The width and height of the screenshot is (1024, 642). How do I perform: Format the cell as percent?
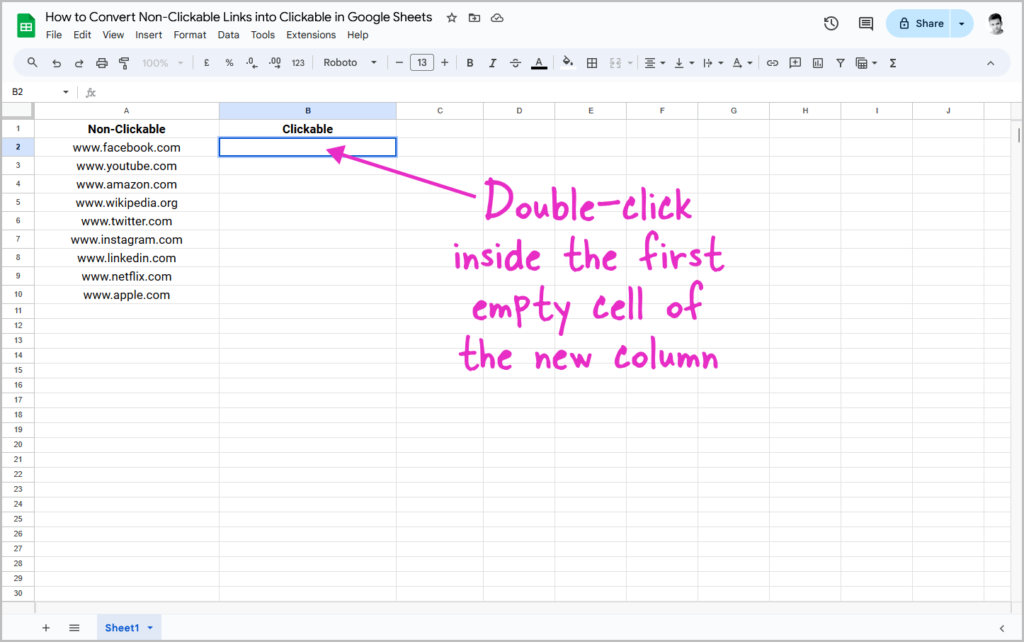pos(229,63)
